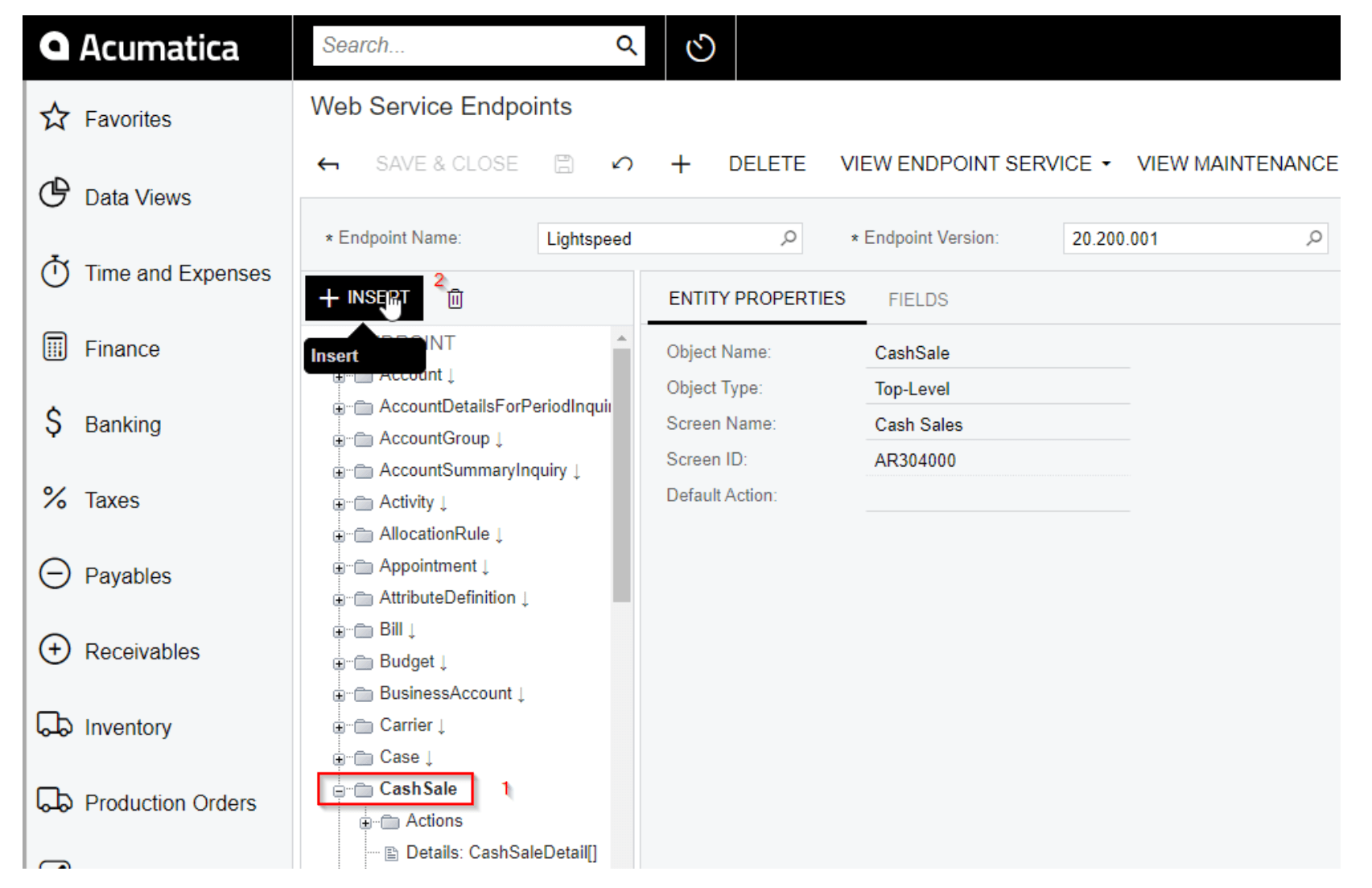Click the Delete toolbar button

pyautogui.click(x=767, y=164)
